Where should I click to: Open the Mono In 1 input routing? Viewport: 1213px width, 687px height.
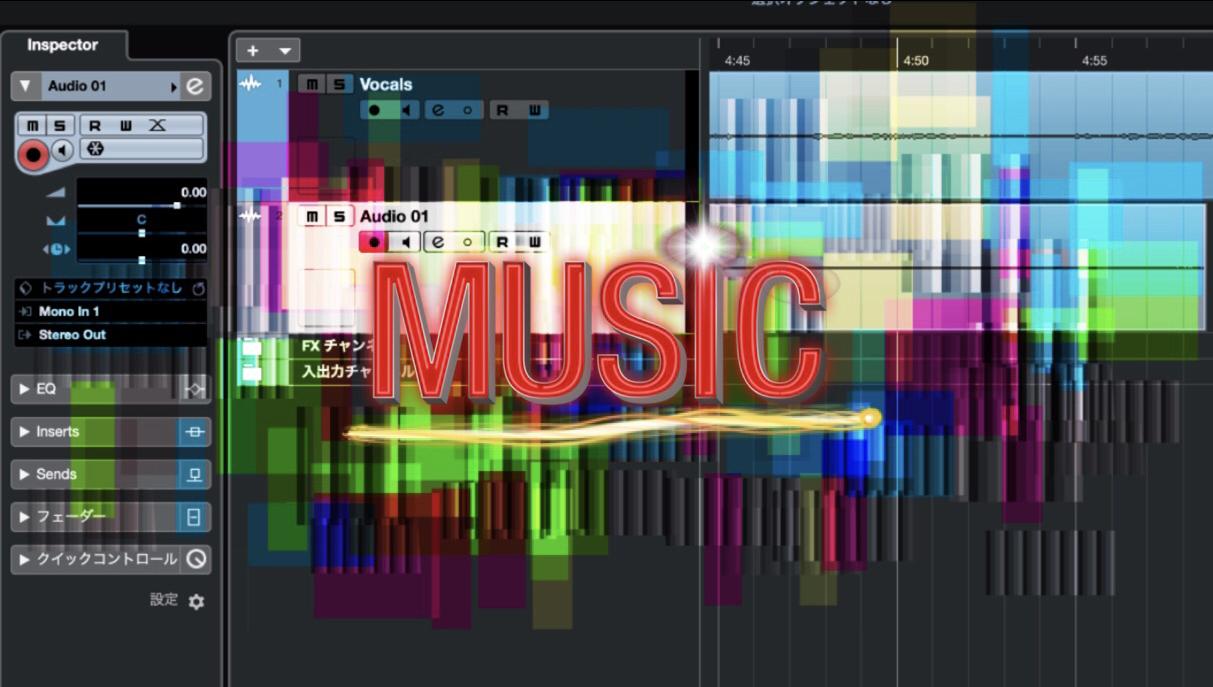point(110,311)
